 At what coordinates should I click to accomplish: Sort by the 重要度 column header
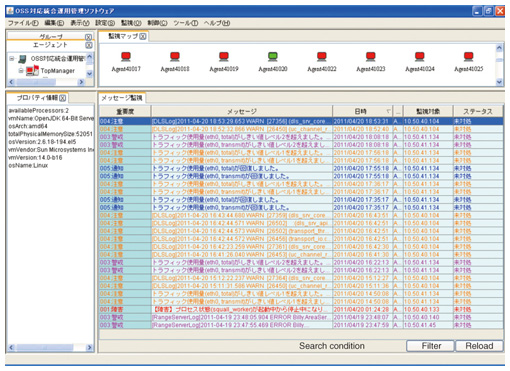point(125,111)
